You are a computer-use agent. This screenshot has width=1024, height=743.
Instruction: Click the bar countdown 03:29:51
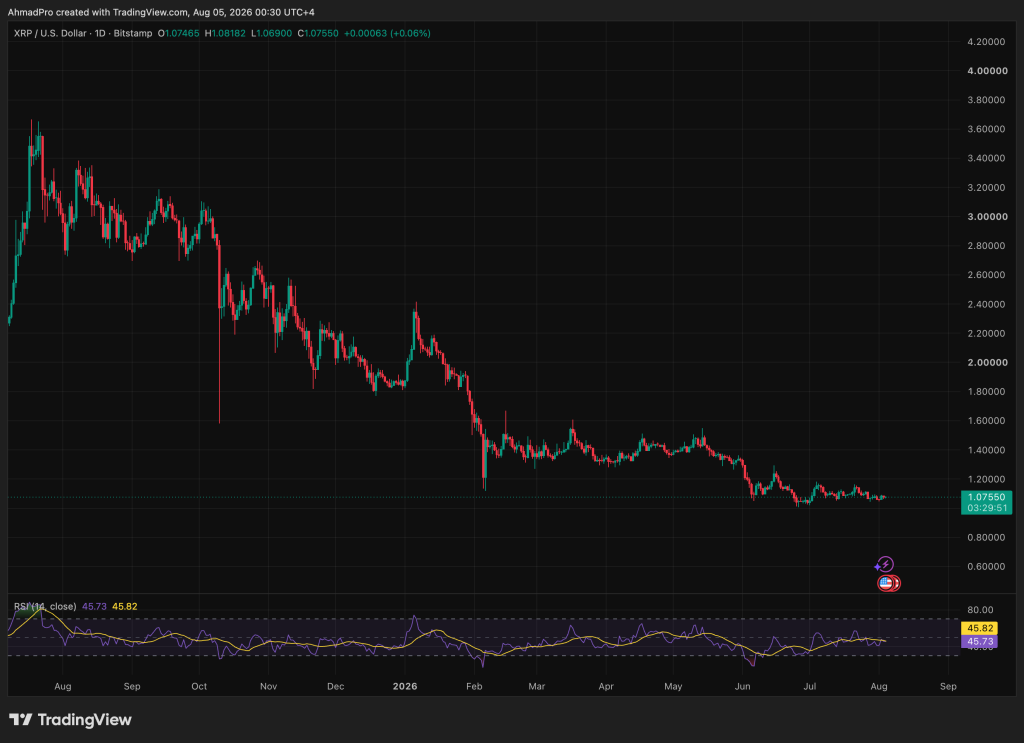(x=986, y=508)
